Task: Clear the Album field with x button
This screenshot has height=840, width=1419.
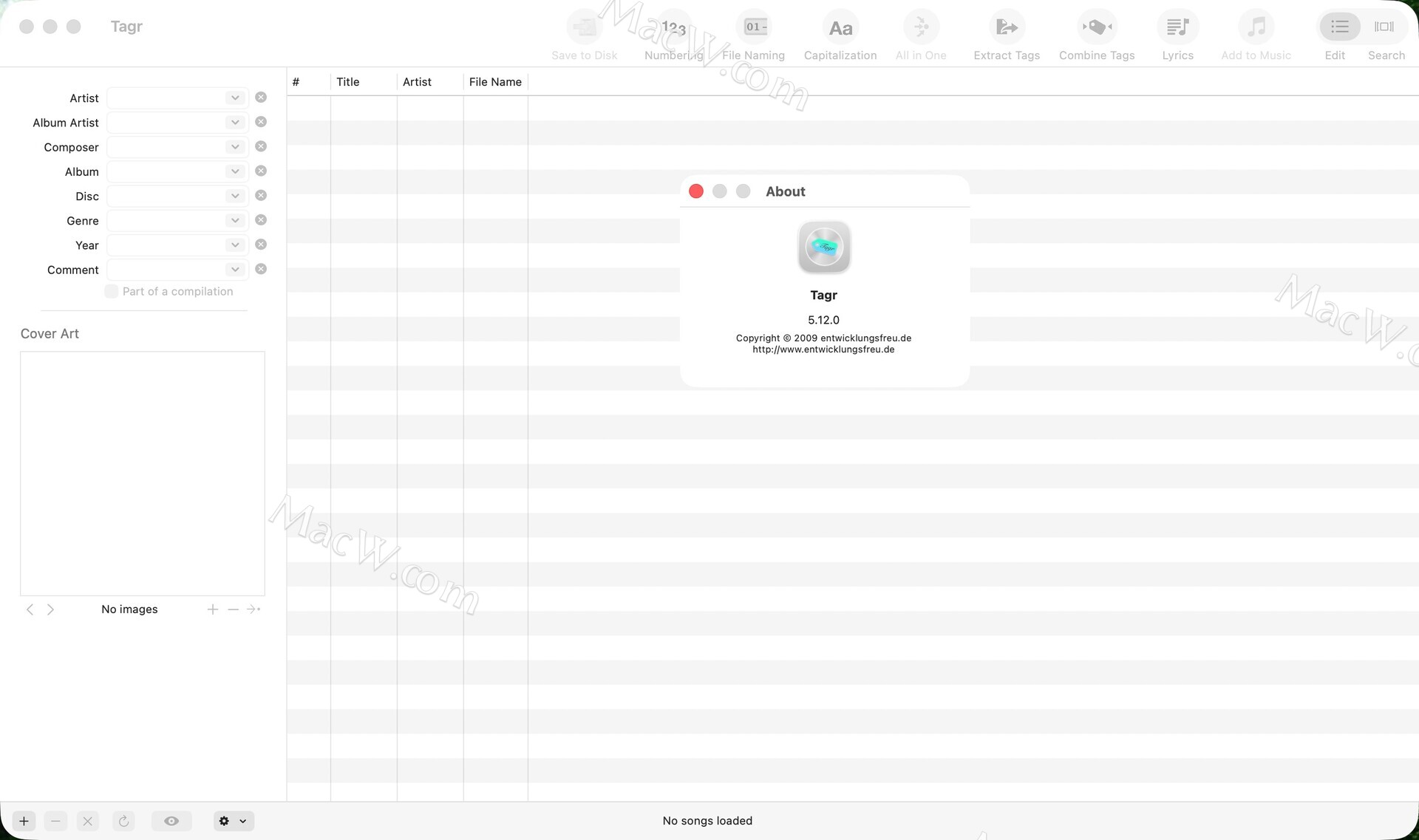Action: pos(261,171)
